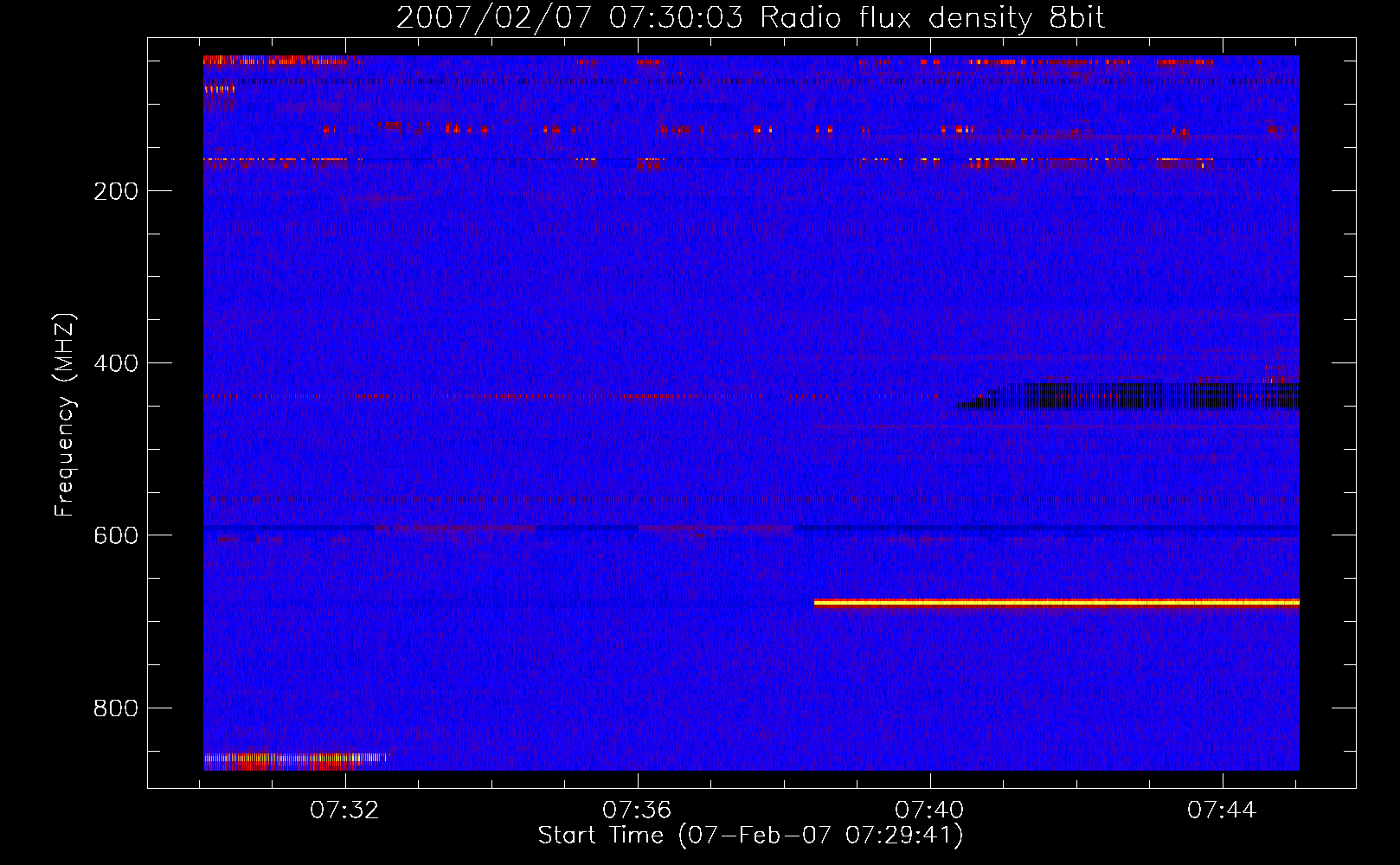Click the 07:32 time tick label
This screenshot has width=1400, height=865.
(344, 811)
